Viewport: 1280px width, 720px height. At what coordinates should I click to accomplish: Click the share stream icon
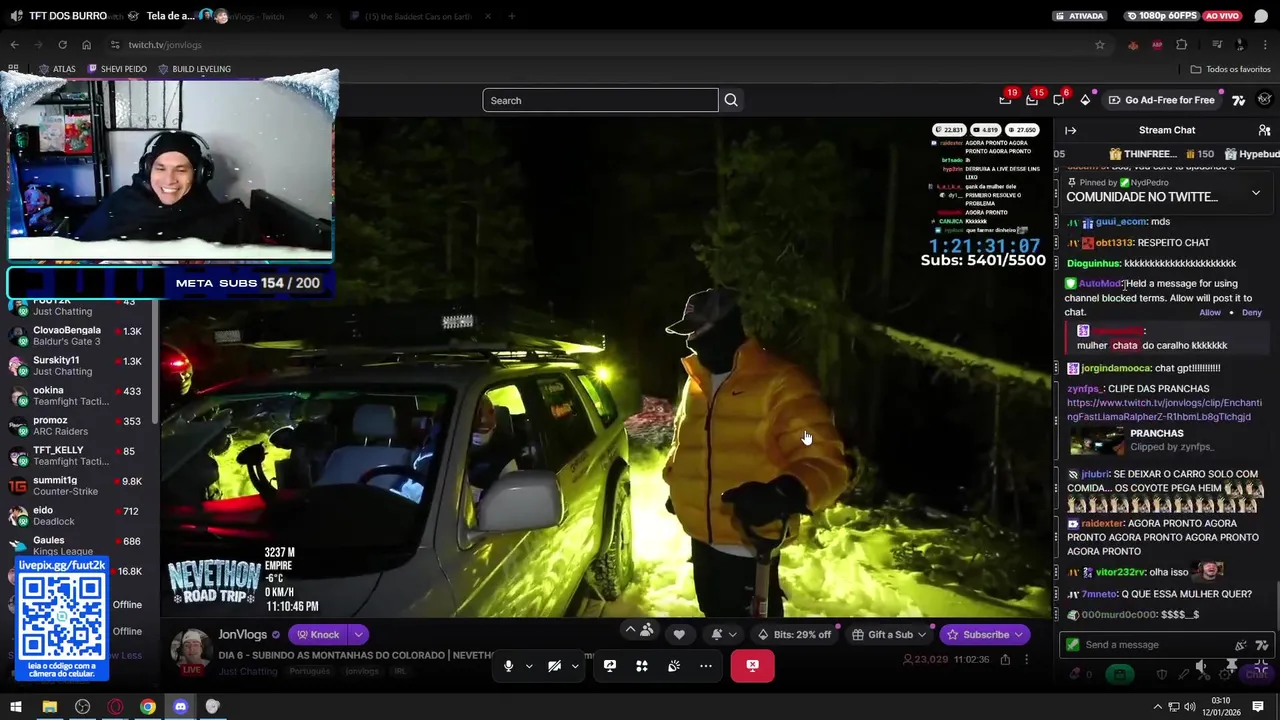[x=1005, y=660]
